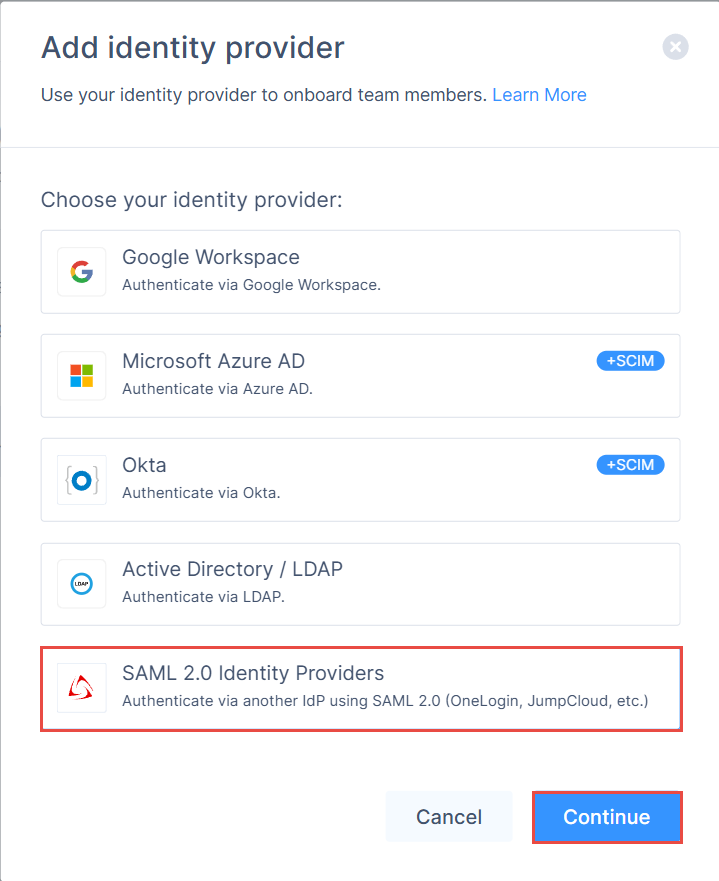Viewport: 719px width, 881px height.
Task: Click the Google Workspace logo icon
Action: pos(82,272)
